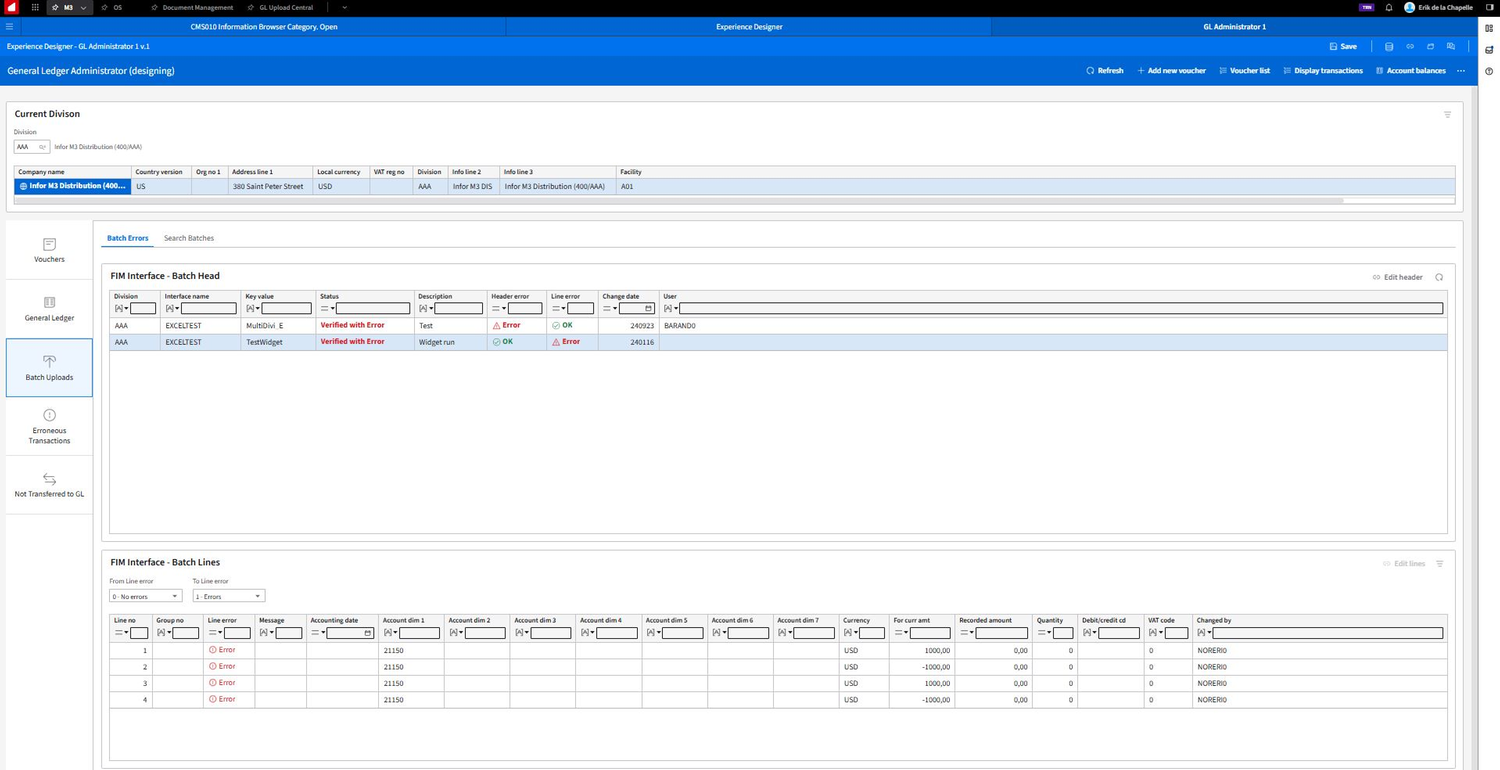Expand the M3 tab dropdown chevron
Viewport: 1500px width, 770px height.
click(x=83, y=7)
